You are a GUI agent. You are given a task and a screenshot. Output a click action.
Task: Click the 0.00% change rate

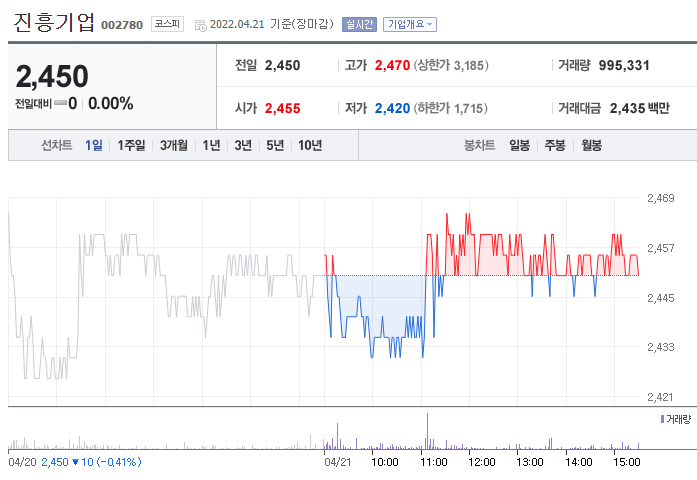pyautogui.click(x=111, y=104)
